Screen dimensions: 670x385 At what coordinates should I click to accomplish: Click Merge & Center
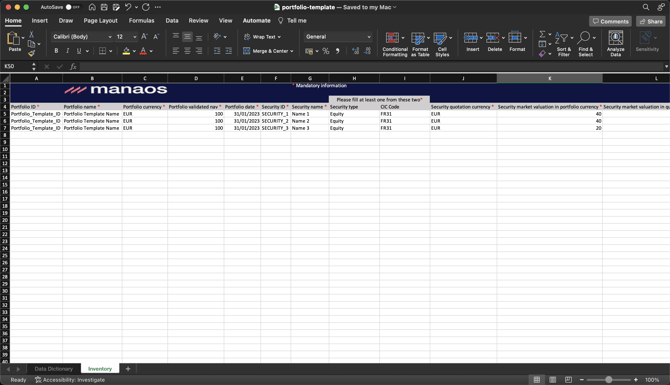pyautogui.click(x=268, y=51)
